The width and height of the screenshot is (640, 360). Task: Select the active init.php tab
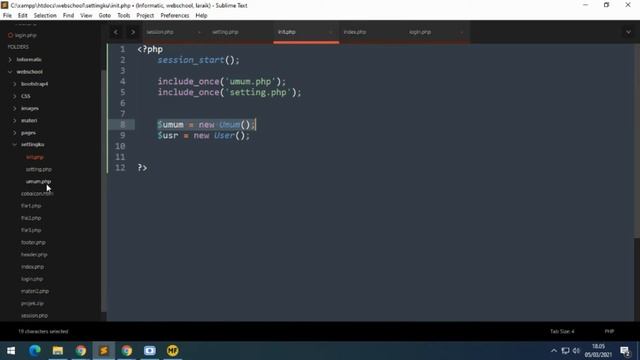tap(287, 32)
